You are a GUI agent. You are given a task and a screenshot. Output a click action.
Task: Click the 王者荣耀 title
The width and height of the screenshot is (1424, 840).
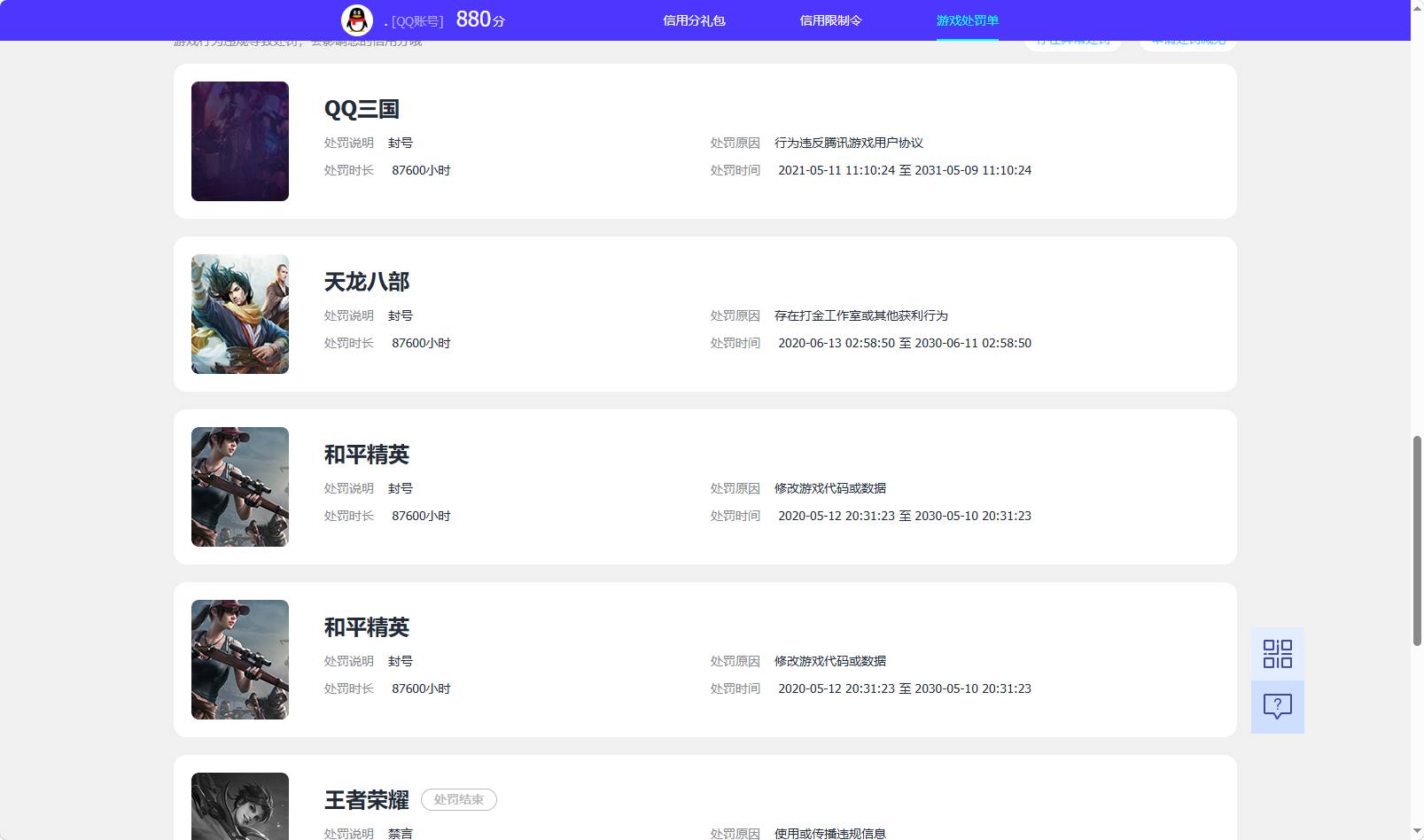point(367,800)
